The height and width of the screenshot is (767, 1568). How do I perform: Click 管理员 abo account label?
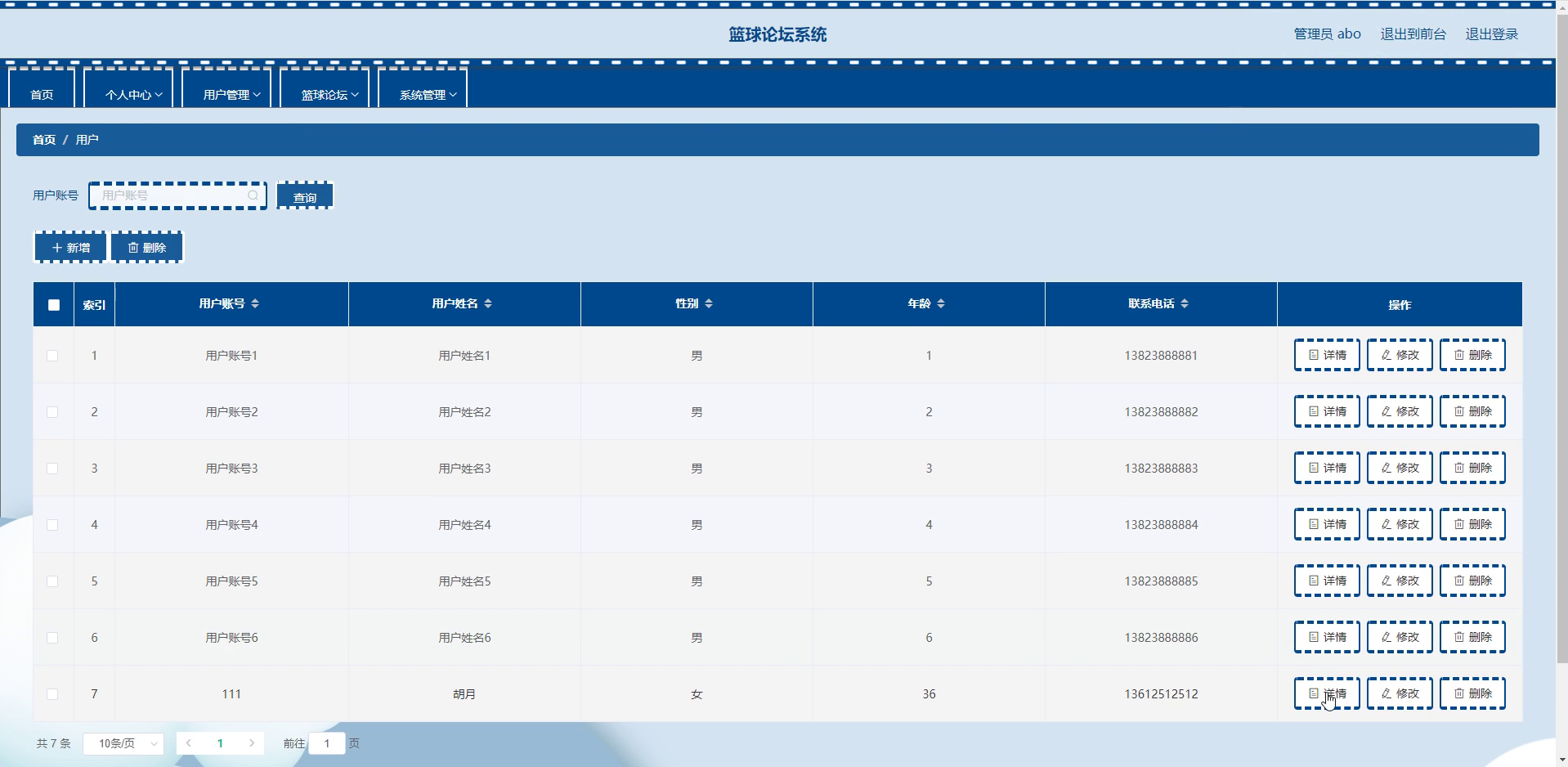(x=1328, y=34)
